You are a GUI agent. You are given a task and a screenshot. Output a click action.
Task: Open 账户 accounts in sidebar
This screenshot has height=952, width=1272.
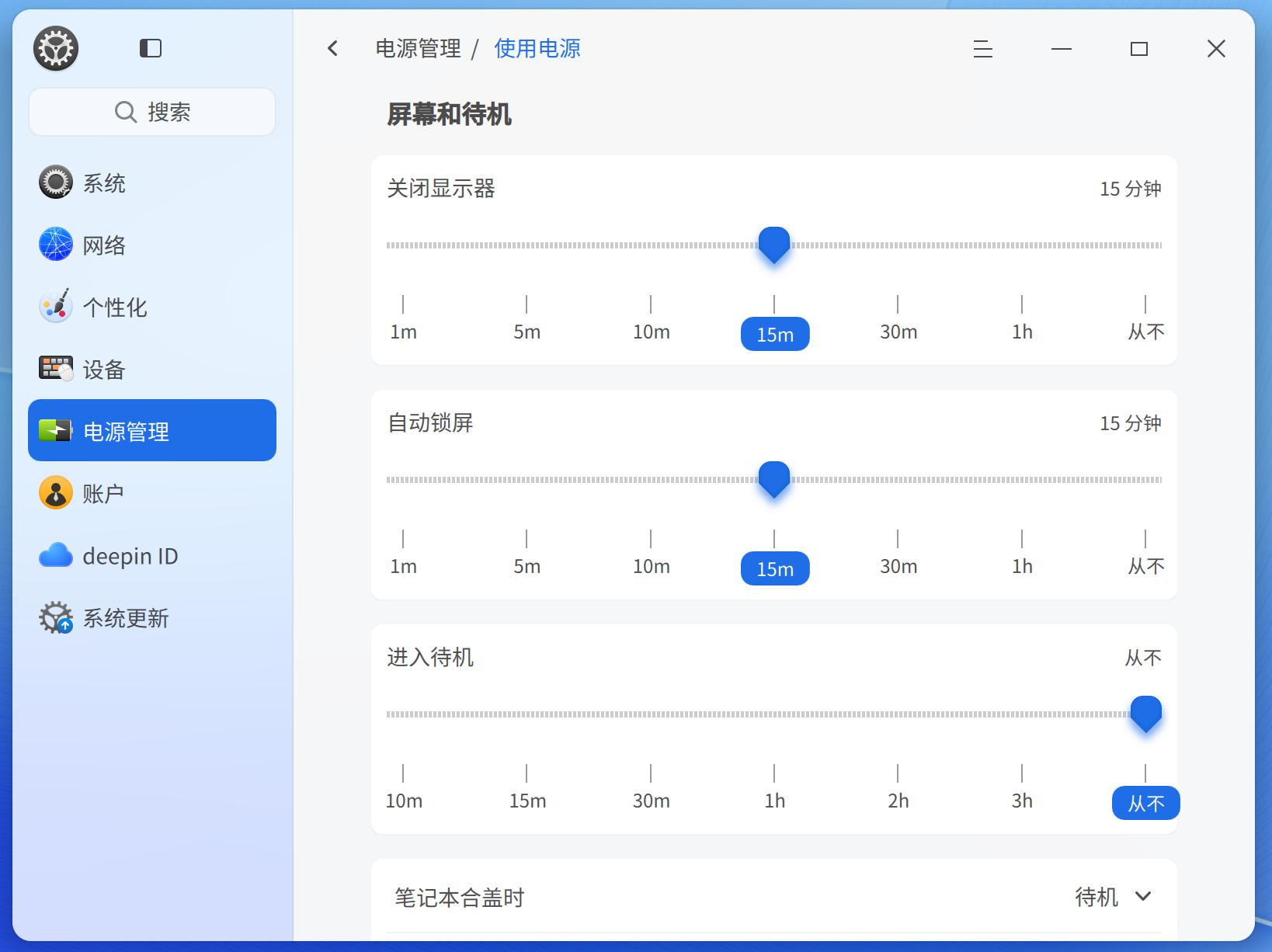coord(152,493)
